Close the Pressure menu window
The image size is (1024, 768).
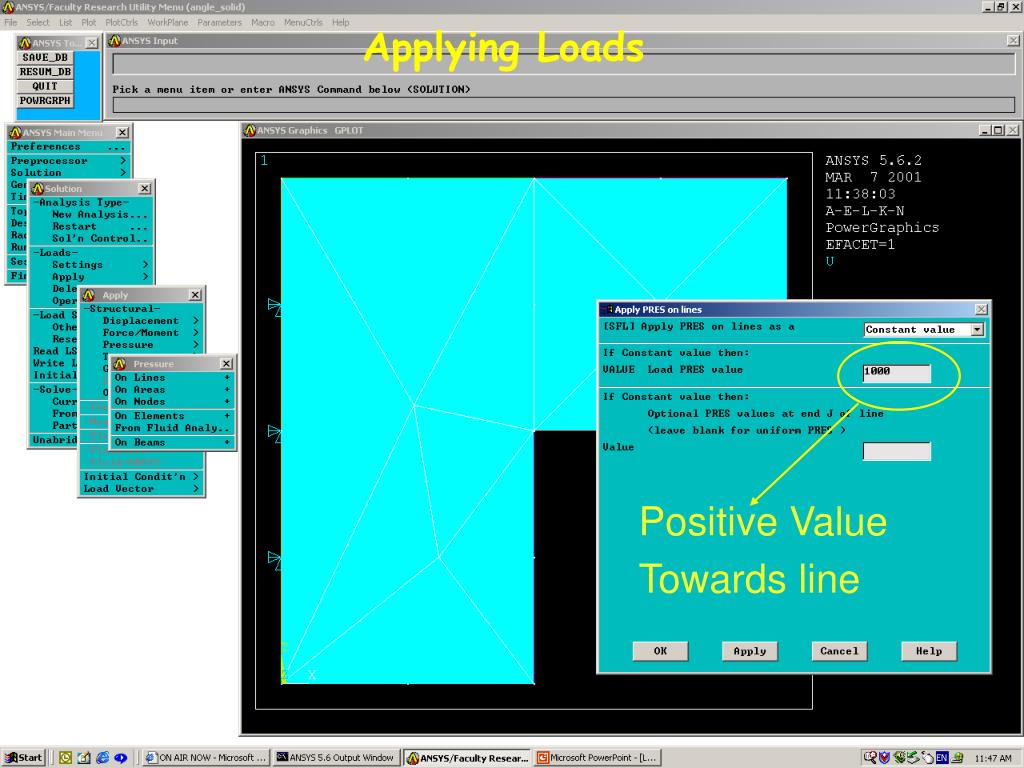pyautogui.click(x=226, y=364)
